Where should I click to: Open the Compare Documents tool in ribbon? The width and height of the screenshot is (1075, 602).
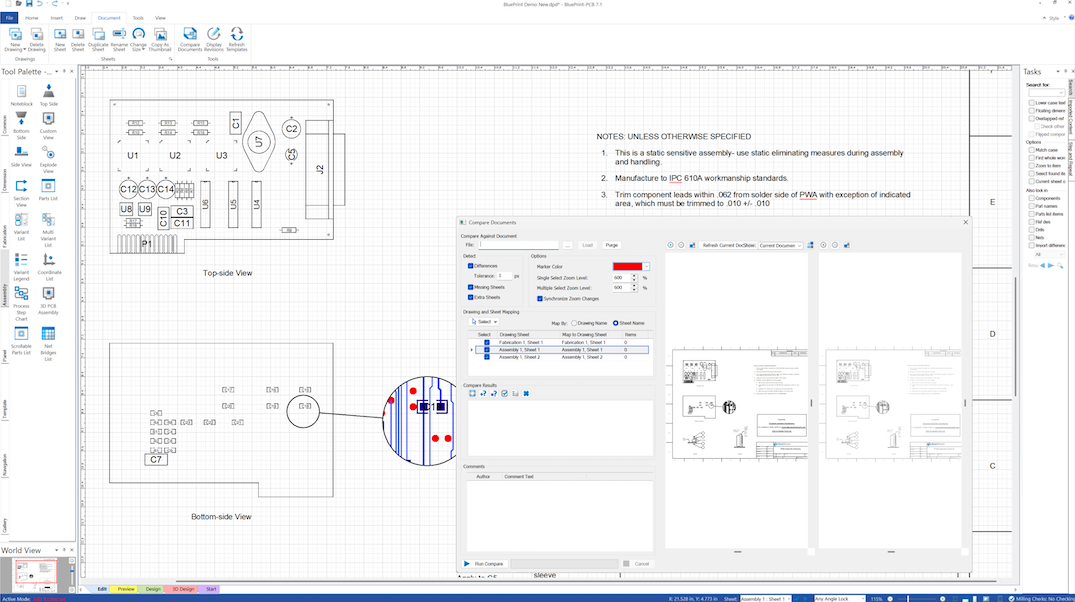[x=190, y=40]
